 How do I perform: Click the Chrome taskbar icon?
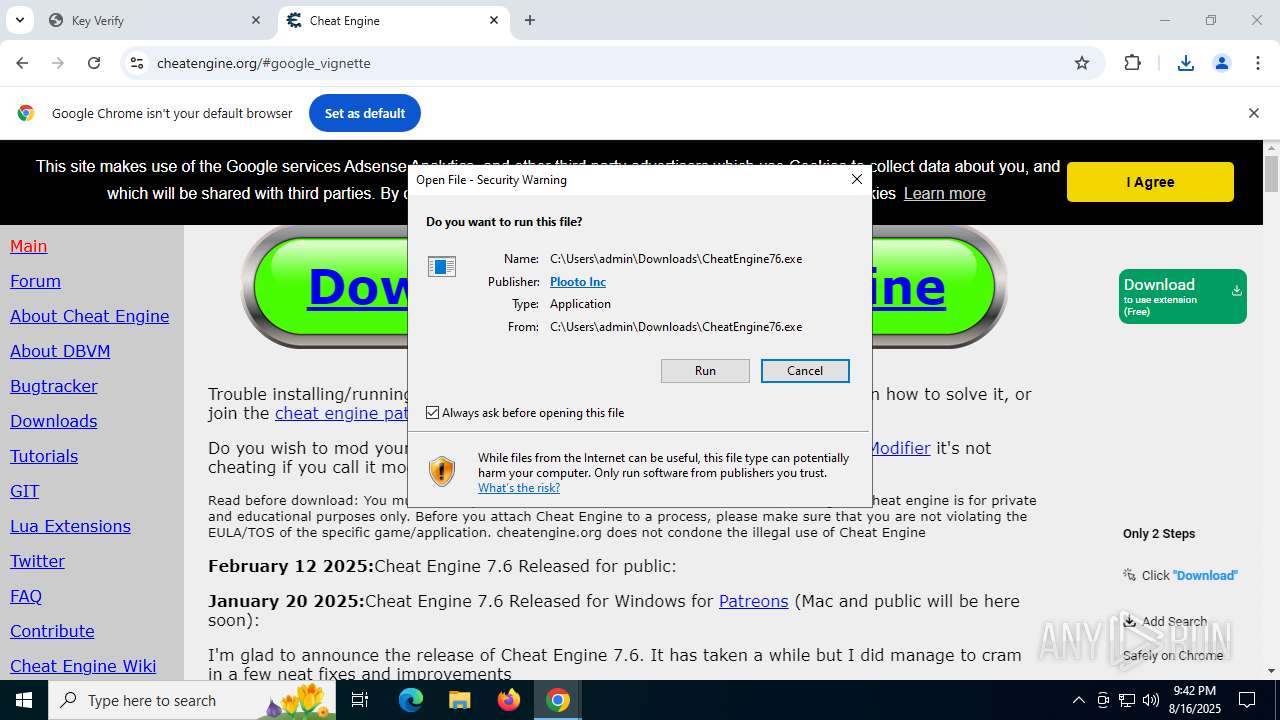click(x=558, y=700)
